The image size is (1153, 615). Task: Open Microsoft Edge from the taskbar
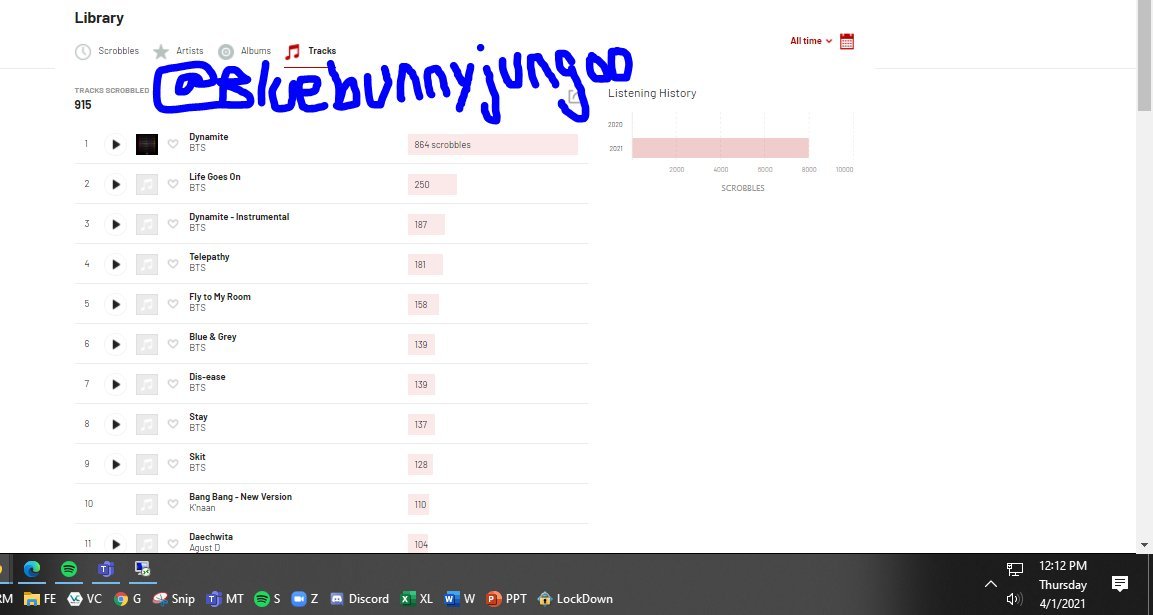coord(32,569)
